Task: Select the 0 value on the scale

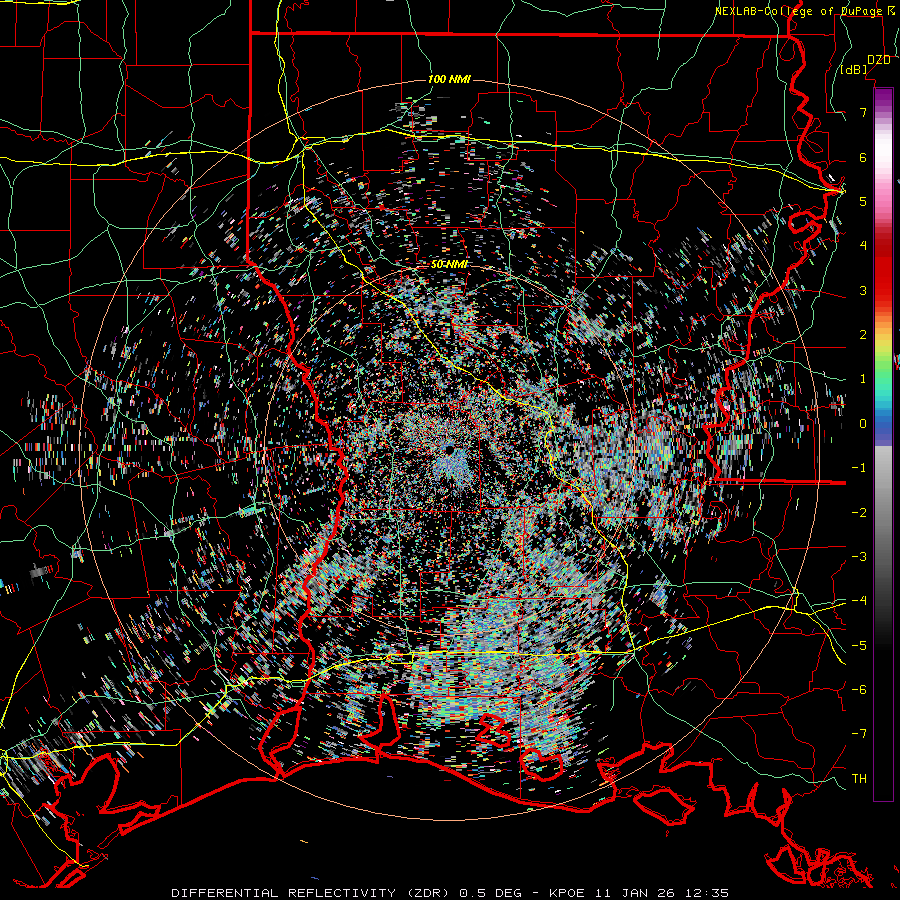Action: click(863, 424)
